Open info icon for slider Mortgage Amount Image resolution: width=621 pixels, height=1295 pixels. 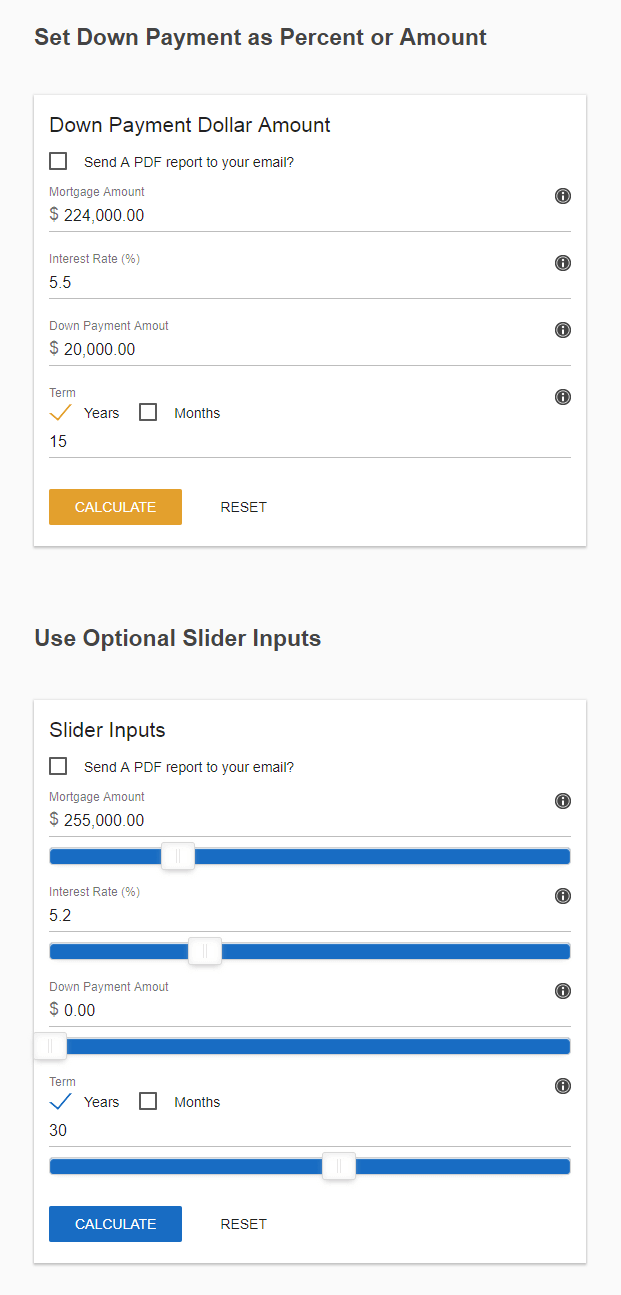[x=563, y=801]
